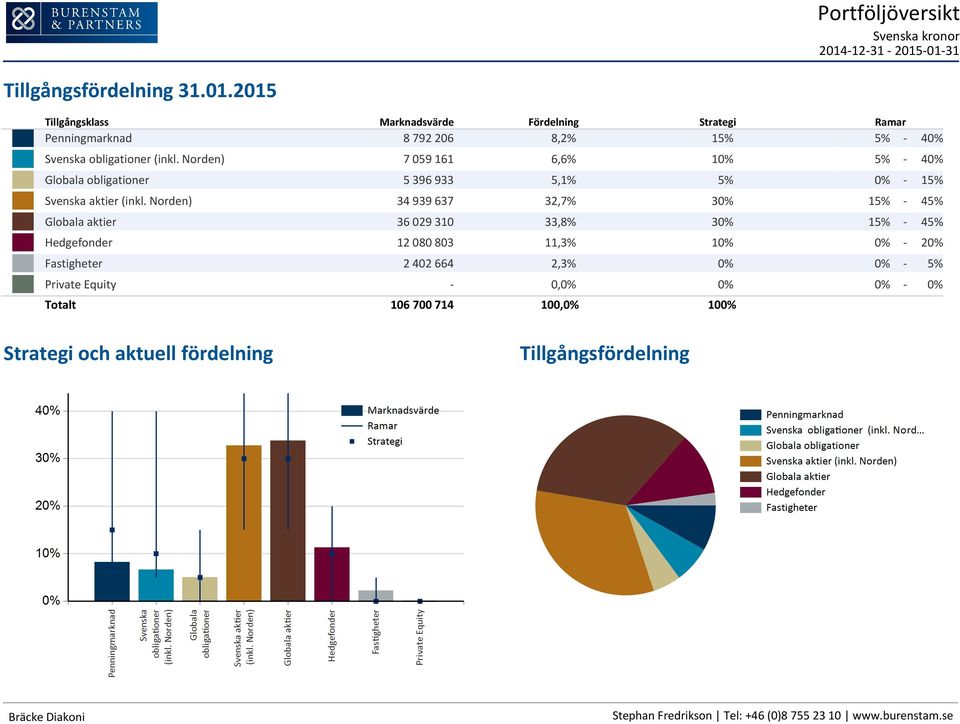
Task: Click the Marknadsvärde column header in the table
Action: click(x=416, y=122)
